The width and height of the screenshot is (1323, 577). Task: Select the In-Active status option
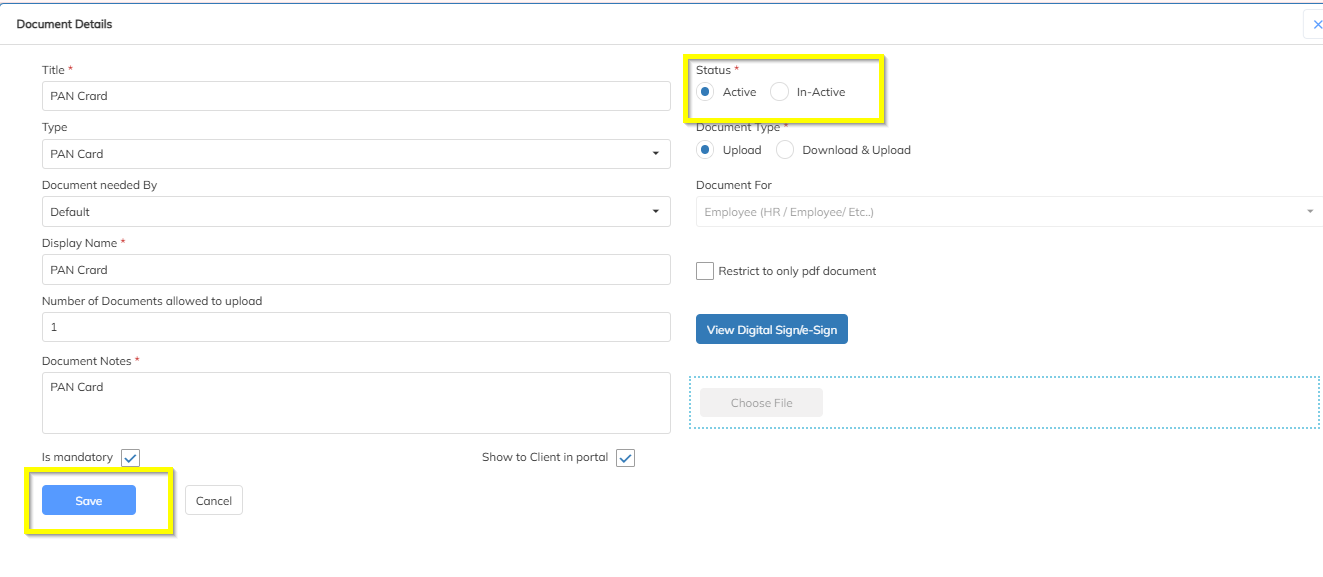(780, 92)
